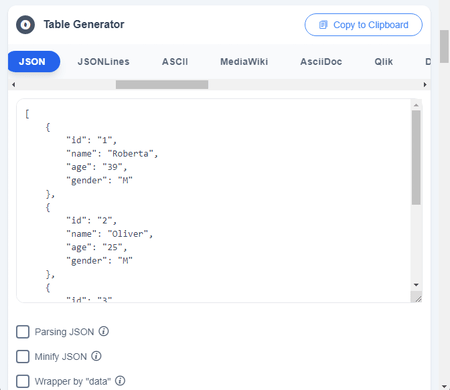Open the MediaWiki format tab
Screen dimensions: 450x390
coord(244,62)
